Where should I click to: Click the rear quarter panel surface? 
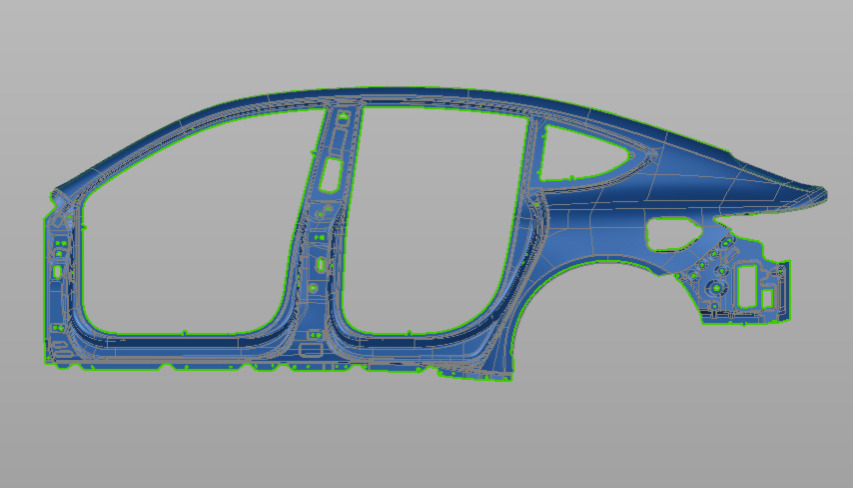point(620,215)
